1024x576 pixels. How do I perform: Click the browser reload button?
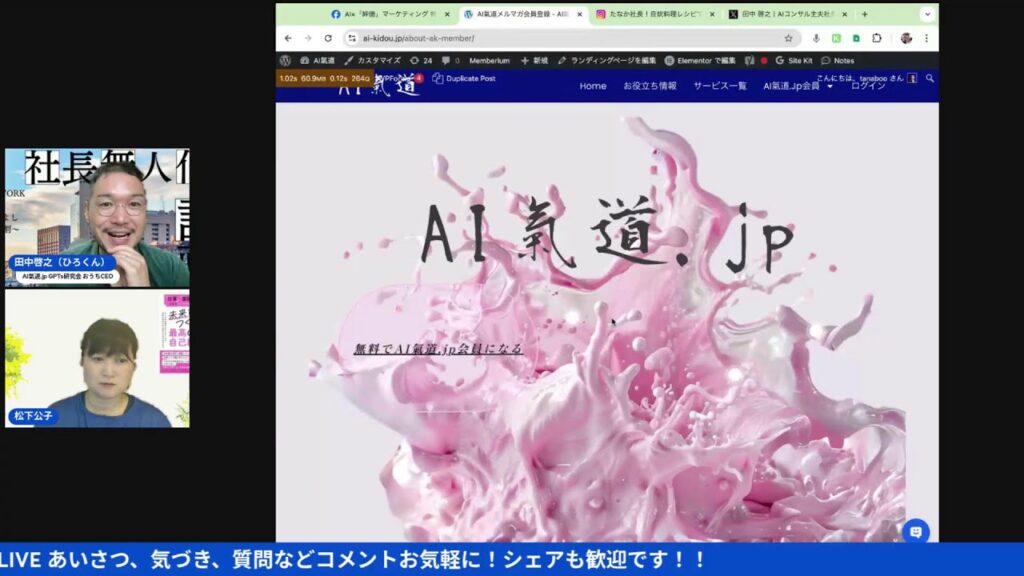[x=327, y=38]
